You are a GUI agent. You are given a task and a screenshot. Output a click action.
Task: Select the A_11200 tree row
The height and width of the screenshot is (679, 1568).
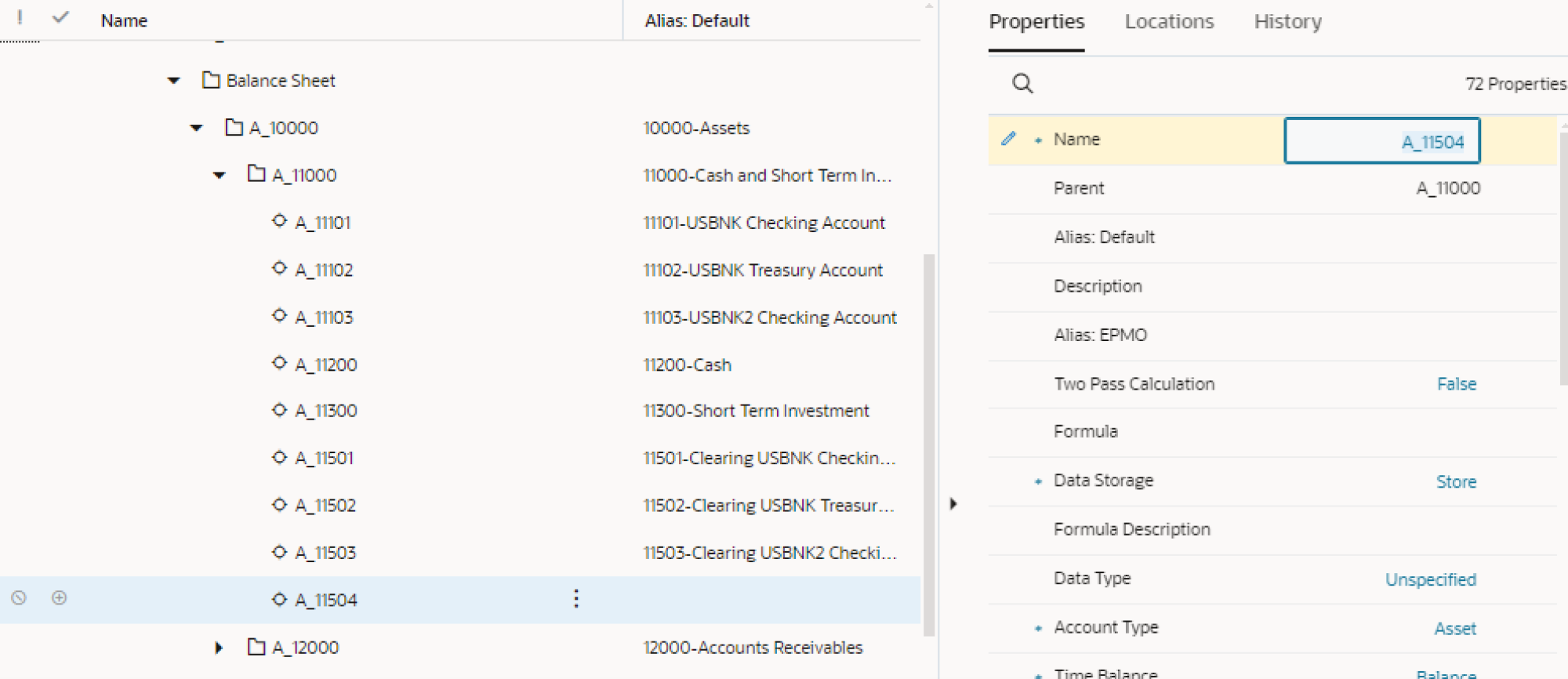click(460, 365)
